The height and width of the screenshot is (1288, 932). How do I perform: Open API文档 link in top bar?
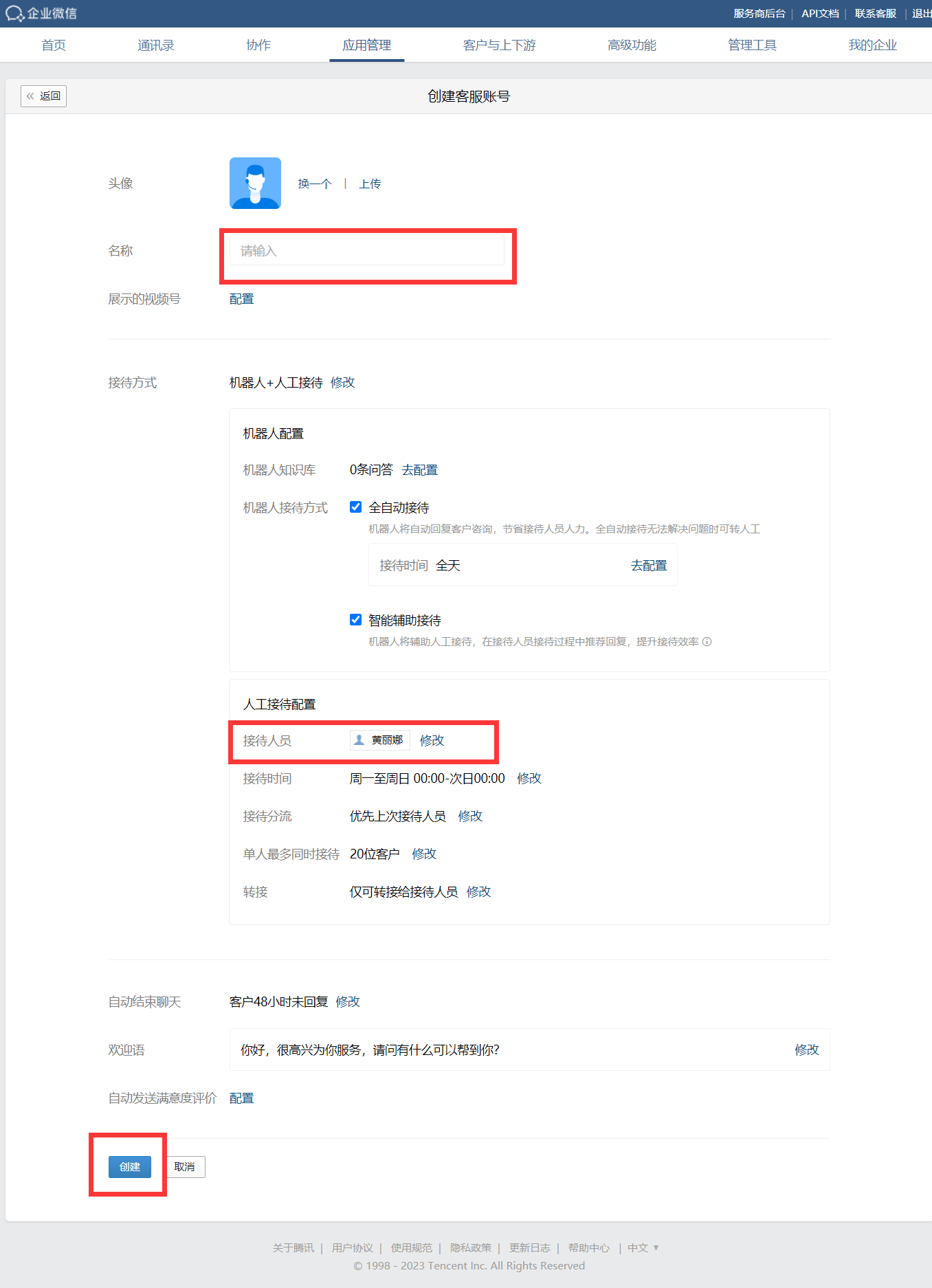(820, 14)
